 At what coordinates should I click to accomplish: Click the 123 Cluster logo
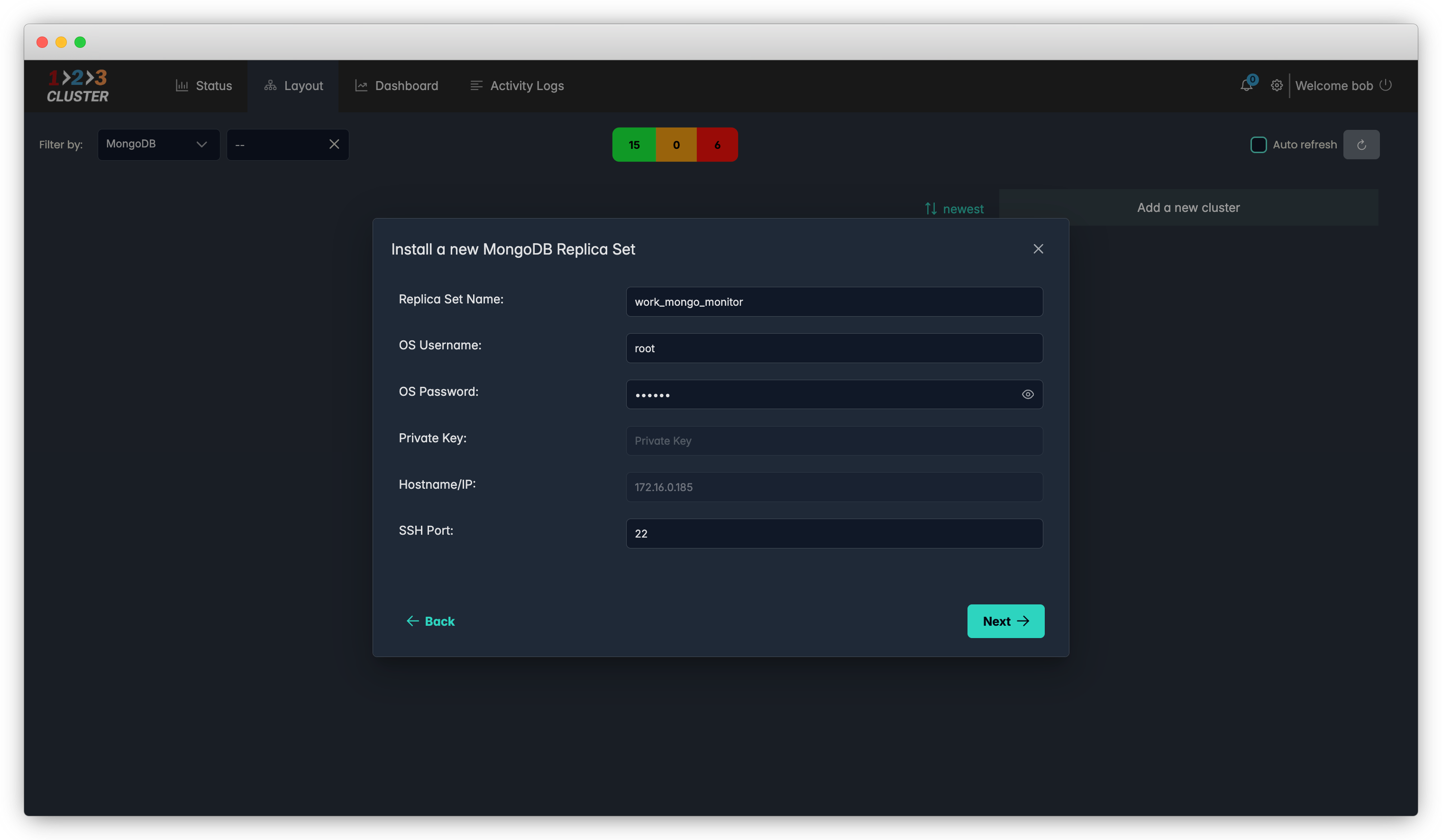click(x=78, y=86)
